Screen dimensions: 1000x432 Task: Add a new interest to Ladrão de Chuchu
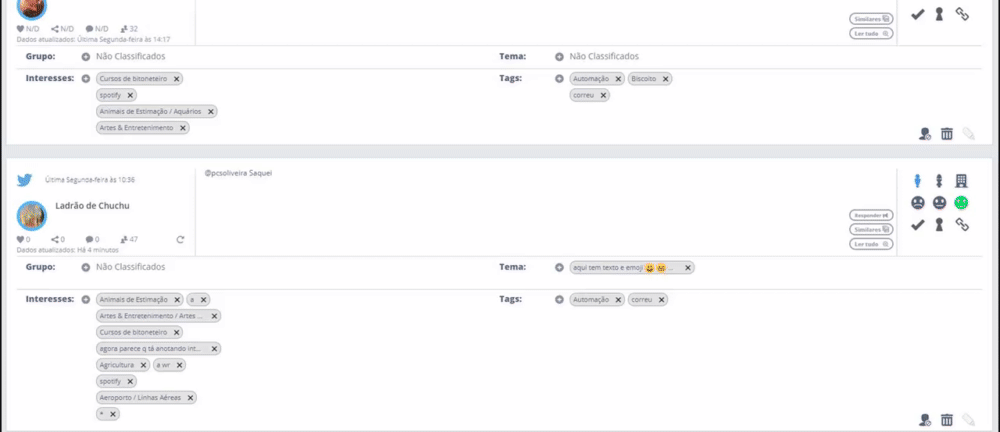point(86,299)
